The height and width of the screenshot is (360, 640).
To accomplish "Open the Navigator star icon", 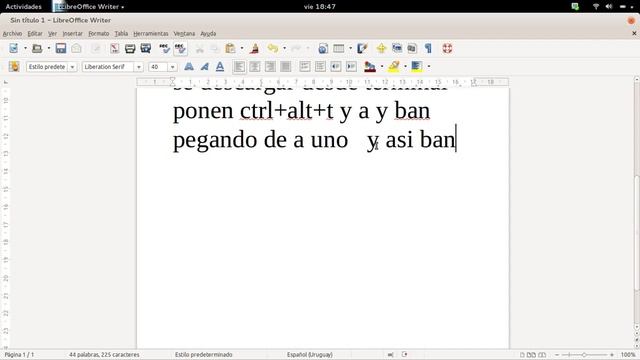I will (381, 48).
